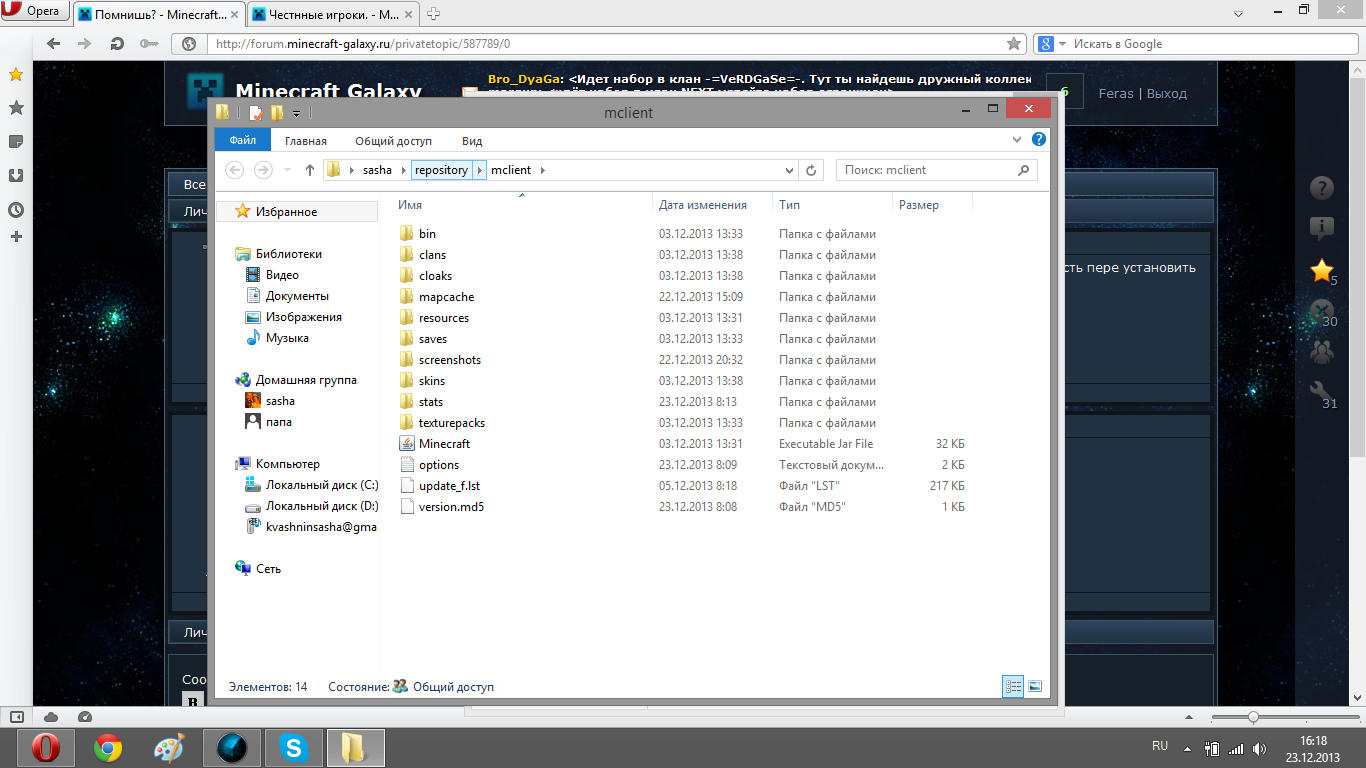The height and width of the screenshot is (768, 1366).
Task: Select the Вид ribbon tab
Action: [x=472, y=141]
